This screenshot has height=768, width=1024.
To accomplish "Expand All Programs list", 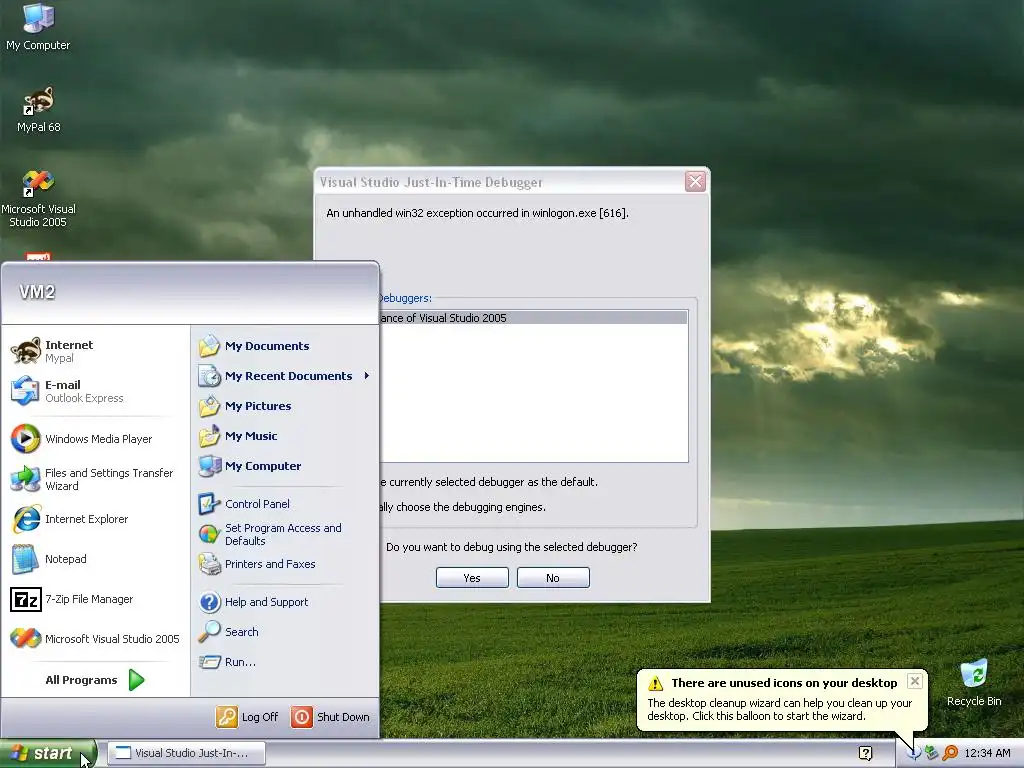I will 95,680.
